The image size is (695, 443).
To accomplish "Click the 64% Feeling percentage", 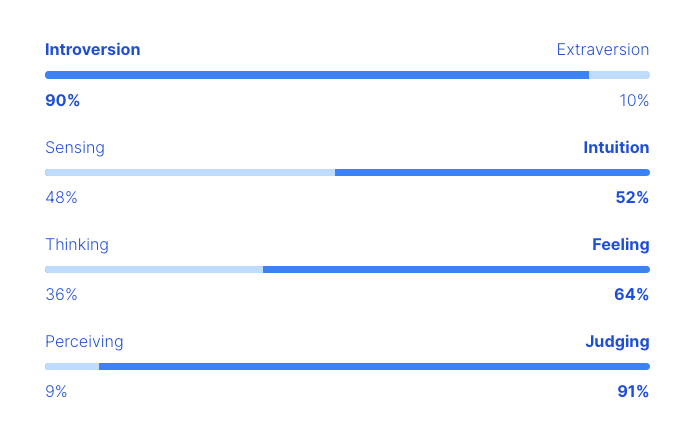I will 631,294.
